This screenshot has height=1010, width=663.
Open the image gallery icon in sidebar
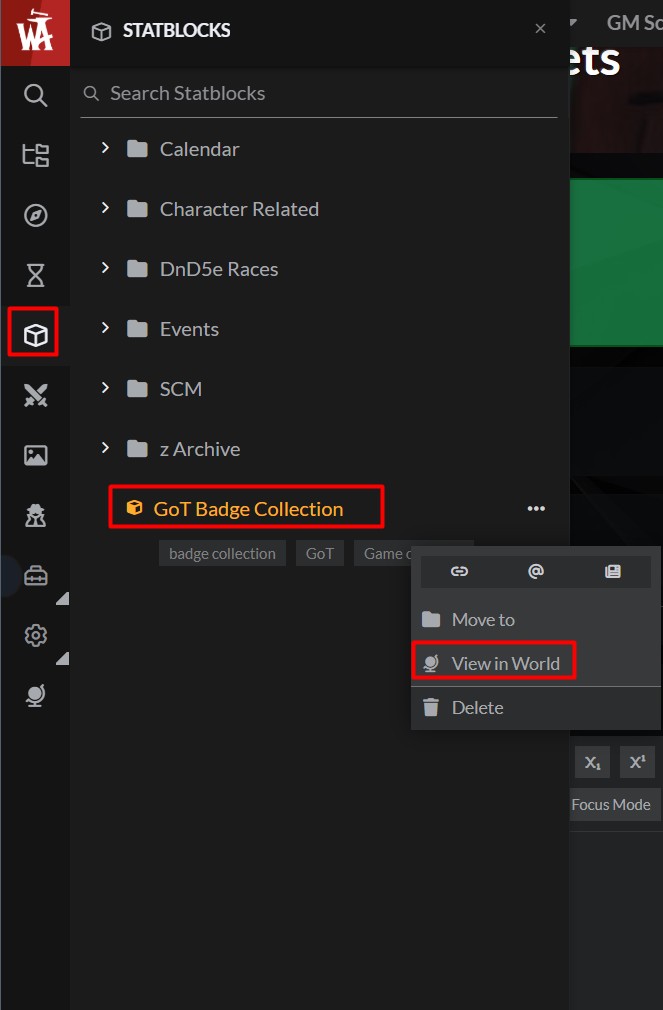click(x=36, y=455)
